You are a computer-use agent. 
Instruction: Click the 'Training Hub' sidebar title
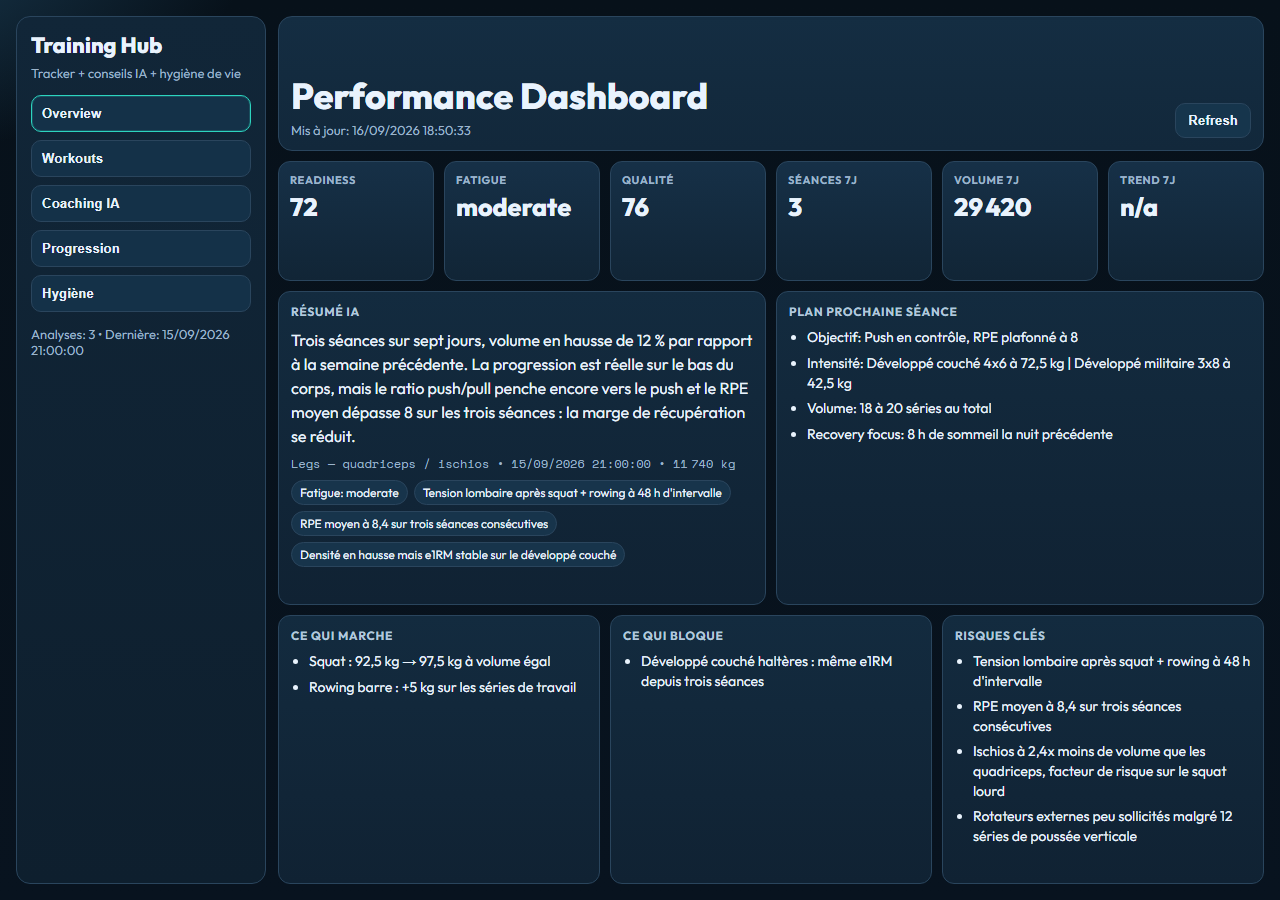[97, 46]
